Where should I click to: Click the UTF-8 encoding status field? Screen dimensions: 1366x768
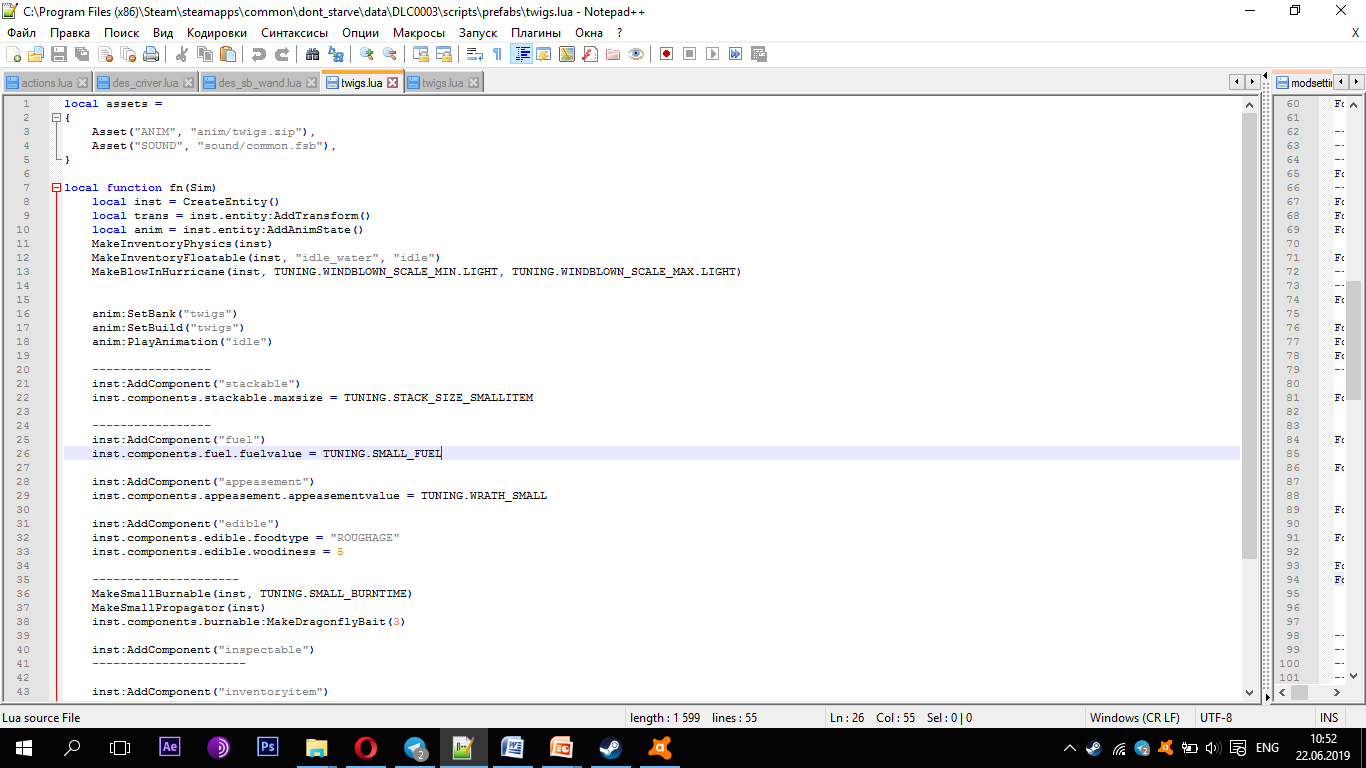coord(1215,718)
